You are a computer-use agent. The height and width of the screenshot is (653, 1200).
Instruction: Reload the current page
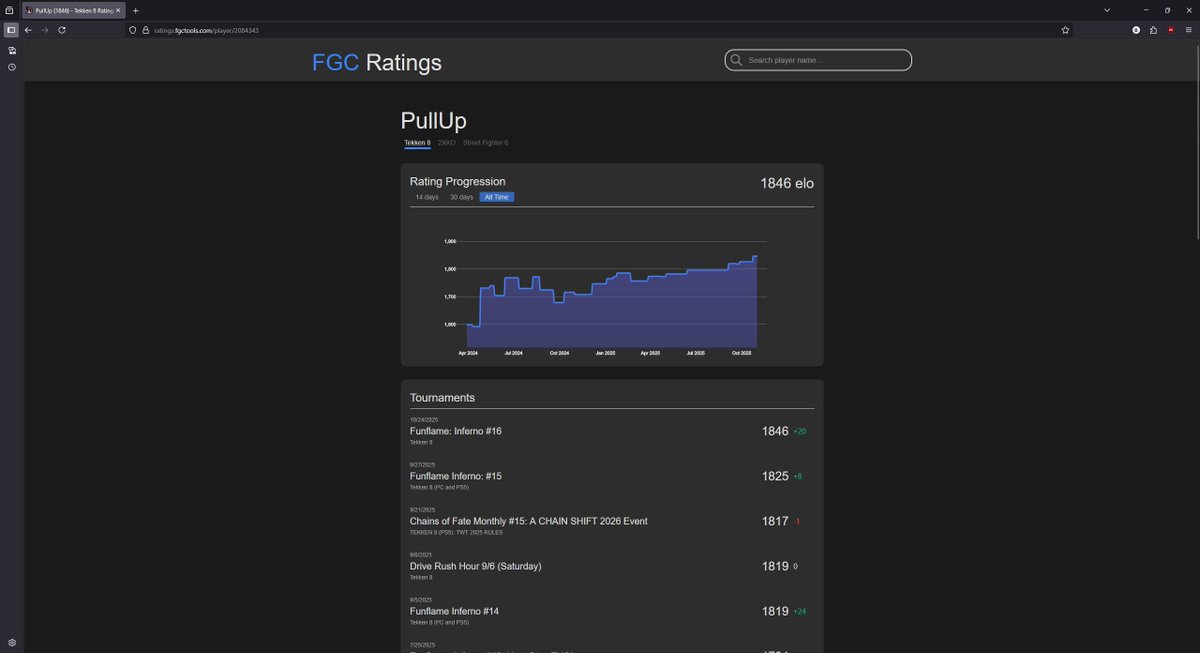62,30
